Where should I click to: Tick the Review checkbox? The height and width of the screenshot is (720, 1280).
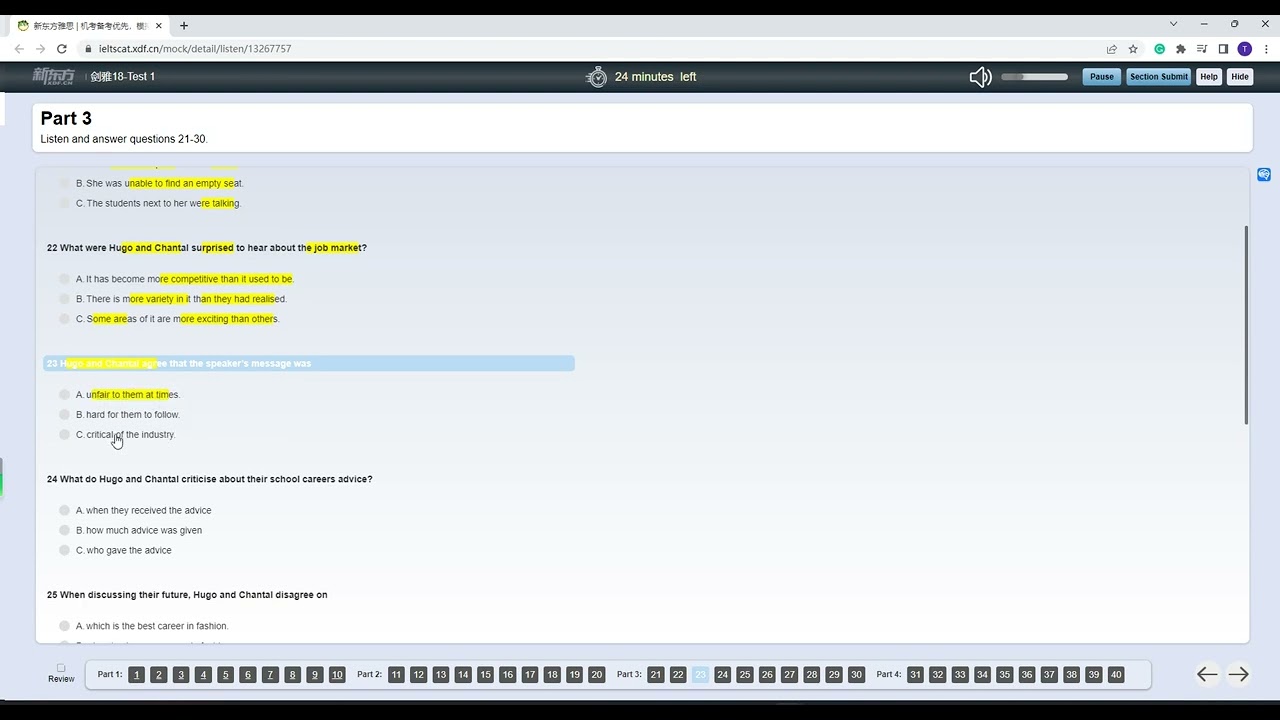coord(61,667)
